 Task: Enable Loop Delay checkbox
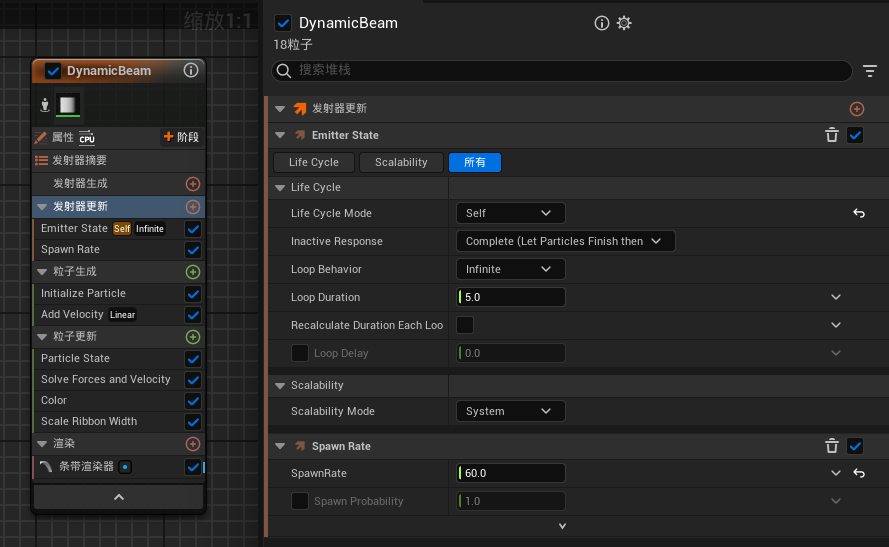coord(299,353)
